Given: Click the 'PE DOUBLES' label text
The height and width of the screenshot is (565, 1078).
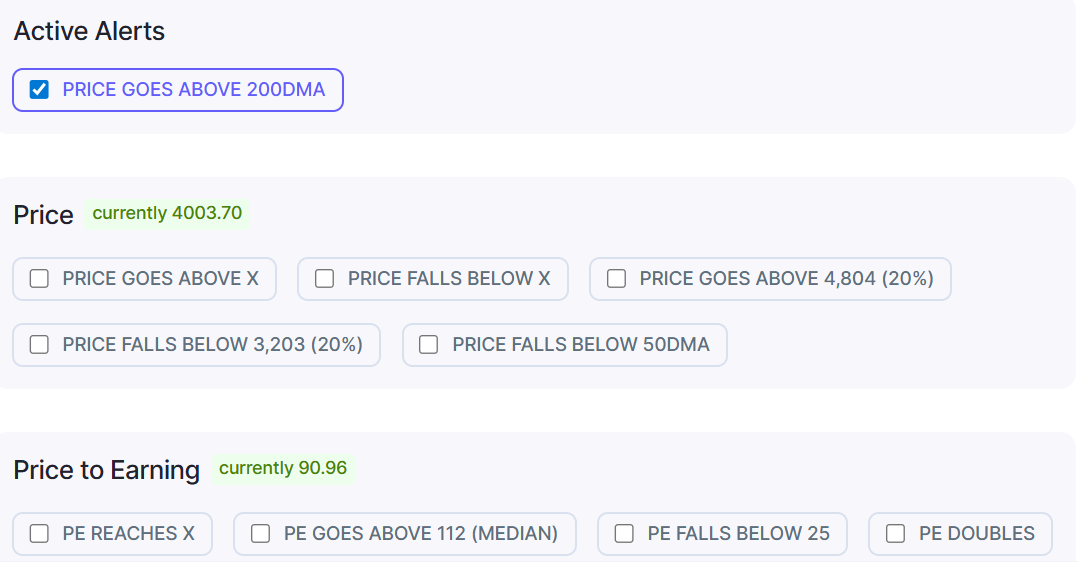Looking at the screenshot, I should pyautogui.click(x=977, y=534).
